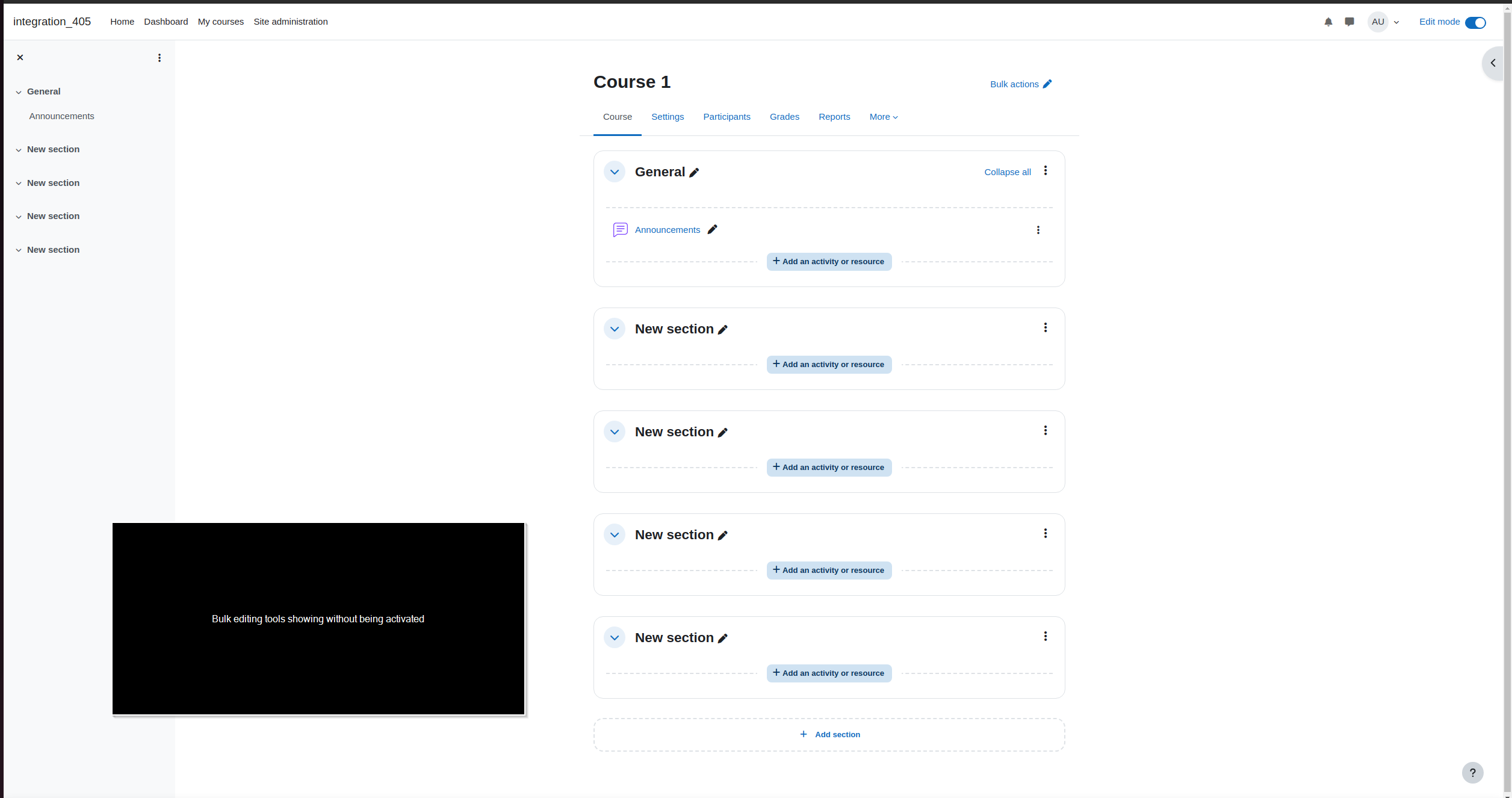Viewport: 1512px width, 798px height.
Task: Switch to the Settings tab
Action: pos(668,117)
